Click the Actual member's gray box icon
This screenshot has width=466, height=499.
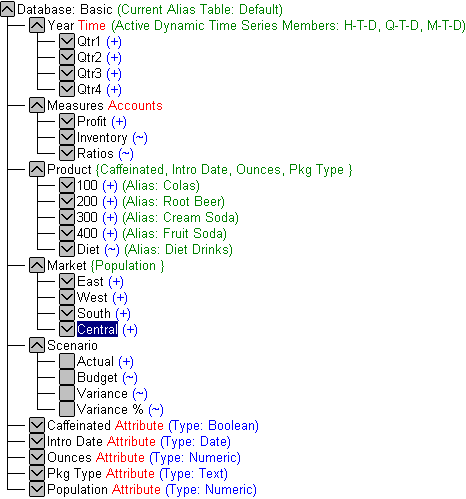(67, 361)
